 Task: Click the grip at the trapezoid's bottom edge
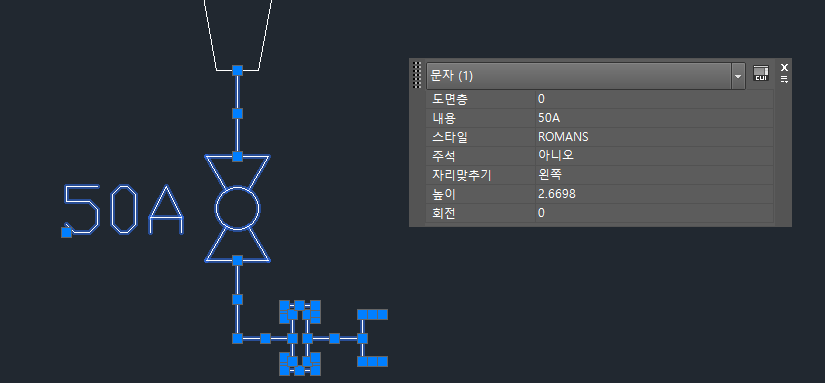(x=237, y=70)
